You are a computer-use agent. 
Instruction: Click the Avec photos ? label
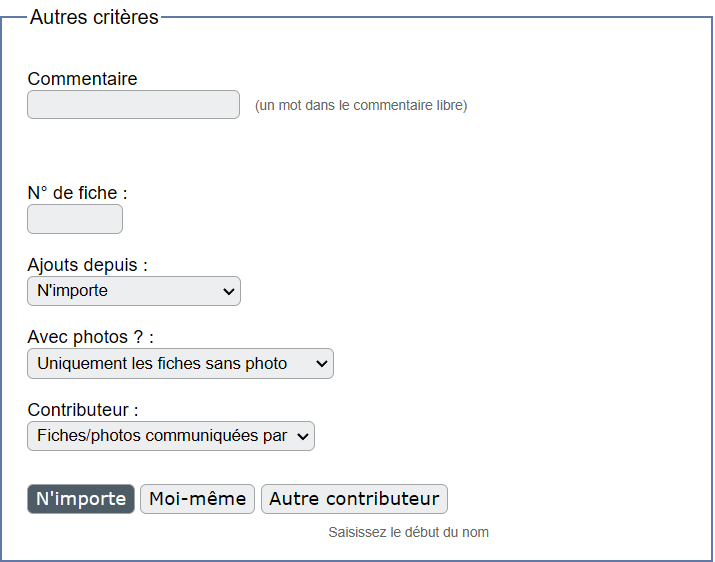(x=91, y=337)
